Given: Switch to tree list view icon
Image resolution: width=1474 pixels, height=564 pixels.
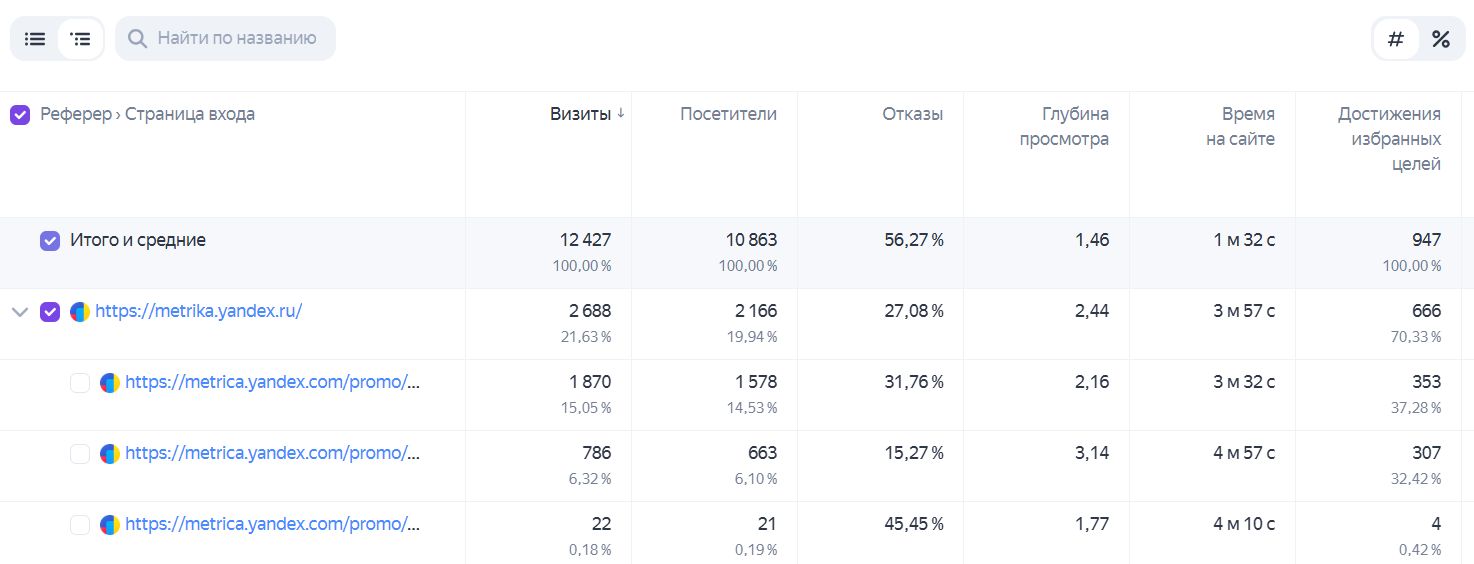Looking at the screenshot, I should [x=80, y=39].
